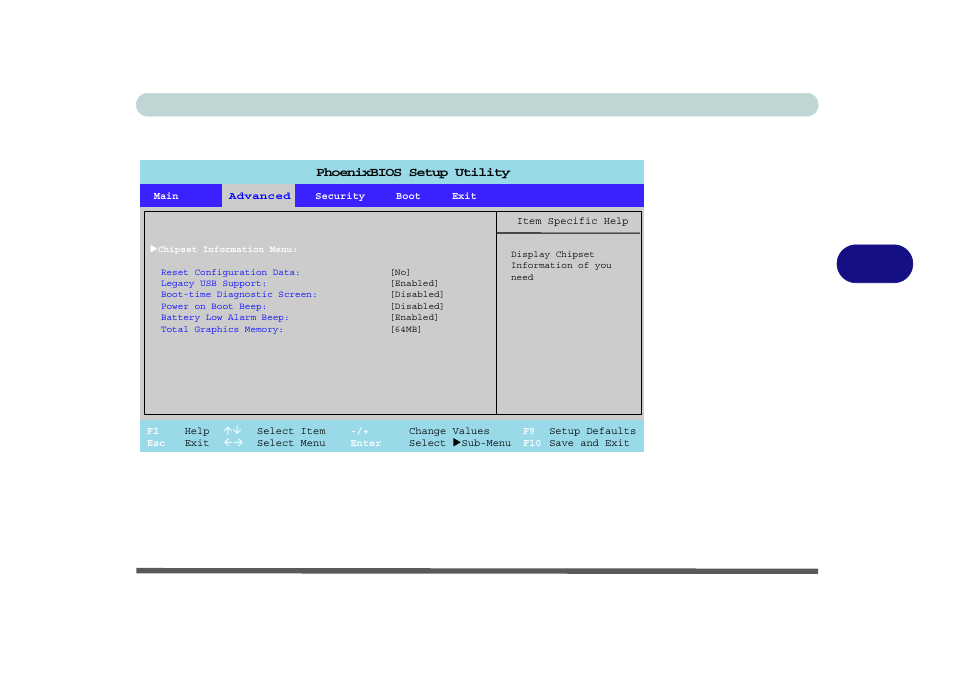Select Legacy USB Support setting
Screen dimensions: 954x673
[214, 284]
